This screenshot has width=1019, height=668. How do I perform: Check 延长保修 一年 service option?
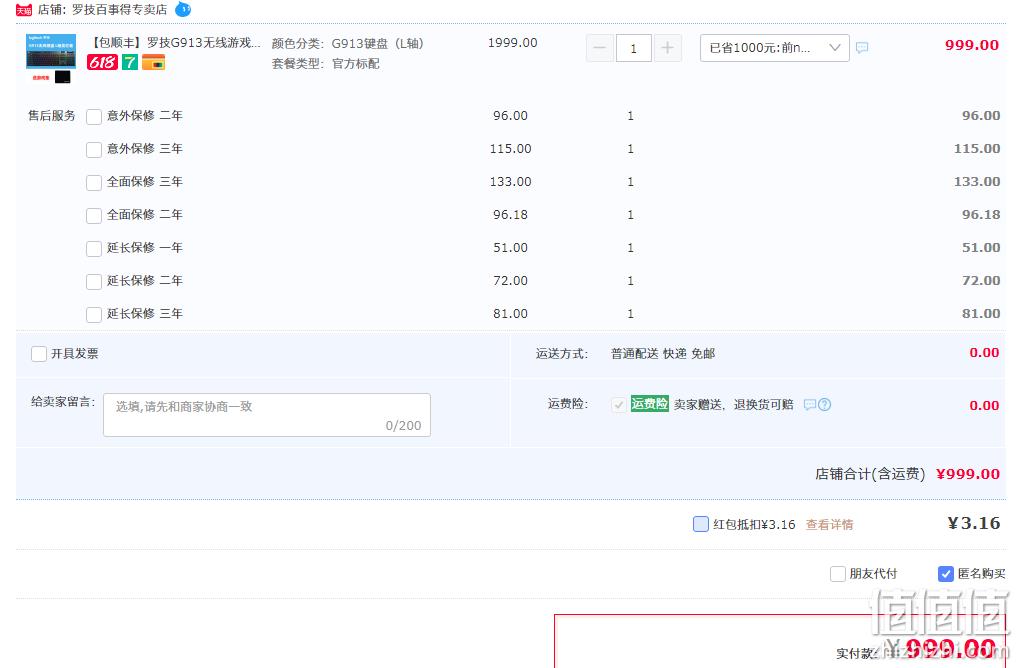pos(94,248)
